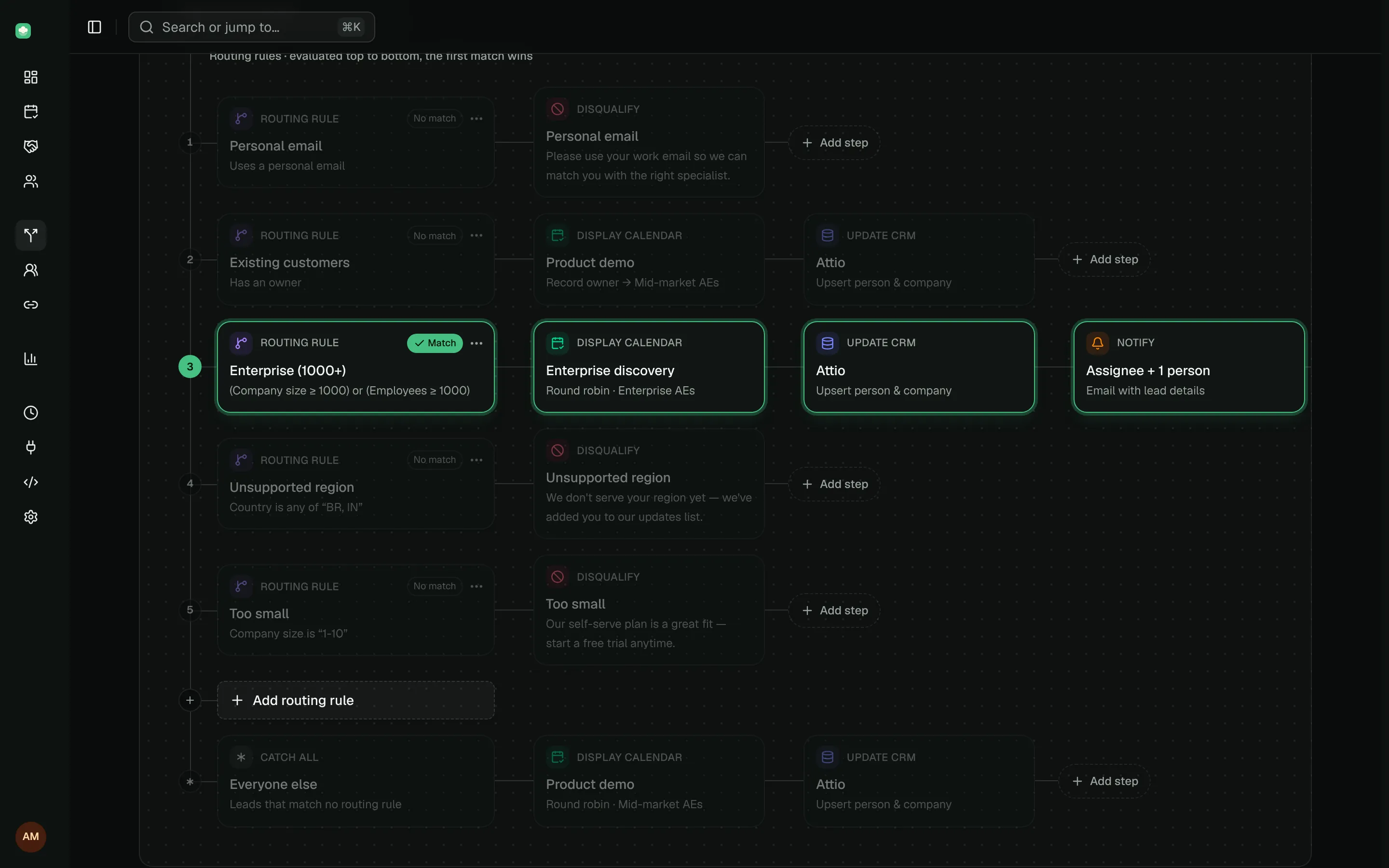Click the green Match badge
The height and width of the screenshot is (868, 1389).
pos(435,343)
